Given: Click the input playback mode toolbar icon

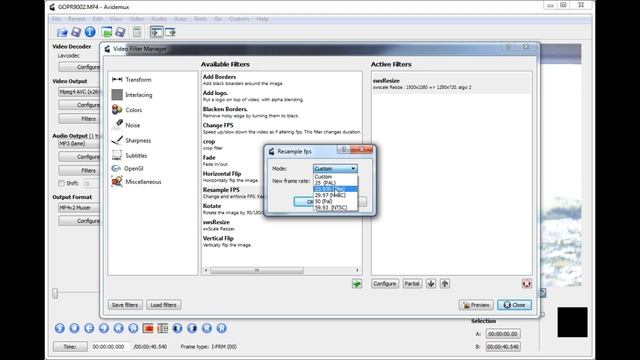Looking at the screenshot, I should coord(156,32).
